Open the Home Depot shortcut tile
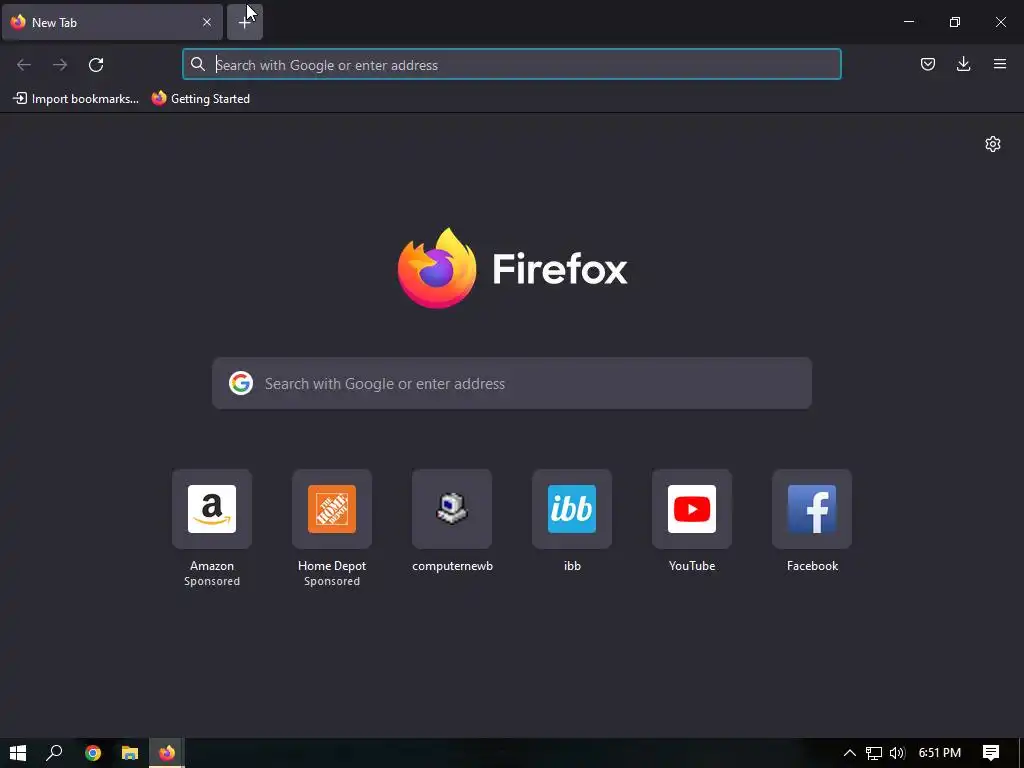1024x768 pixels. tap(332, 509)
